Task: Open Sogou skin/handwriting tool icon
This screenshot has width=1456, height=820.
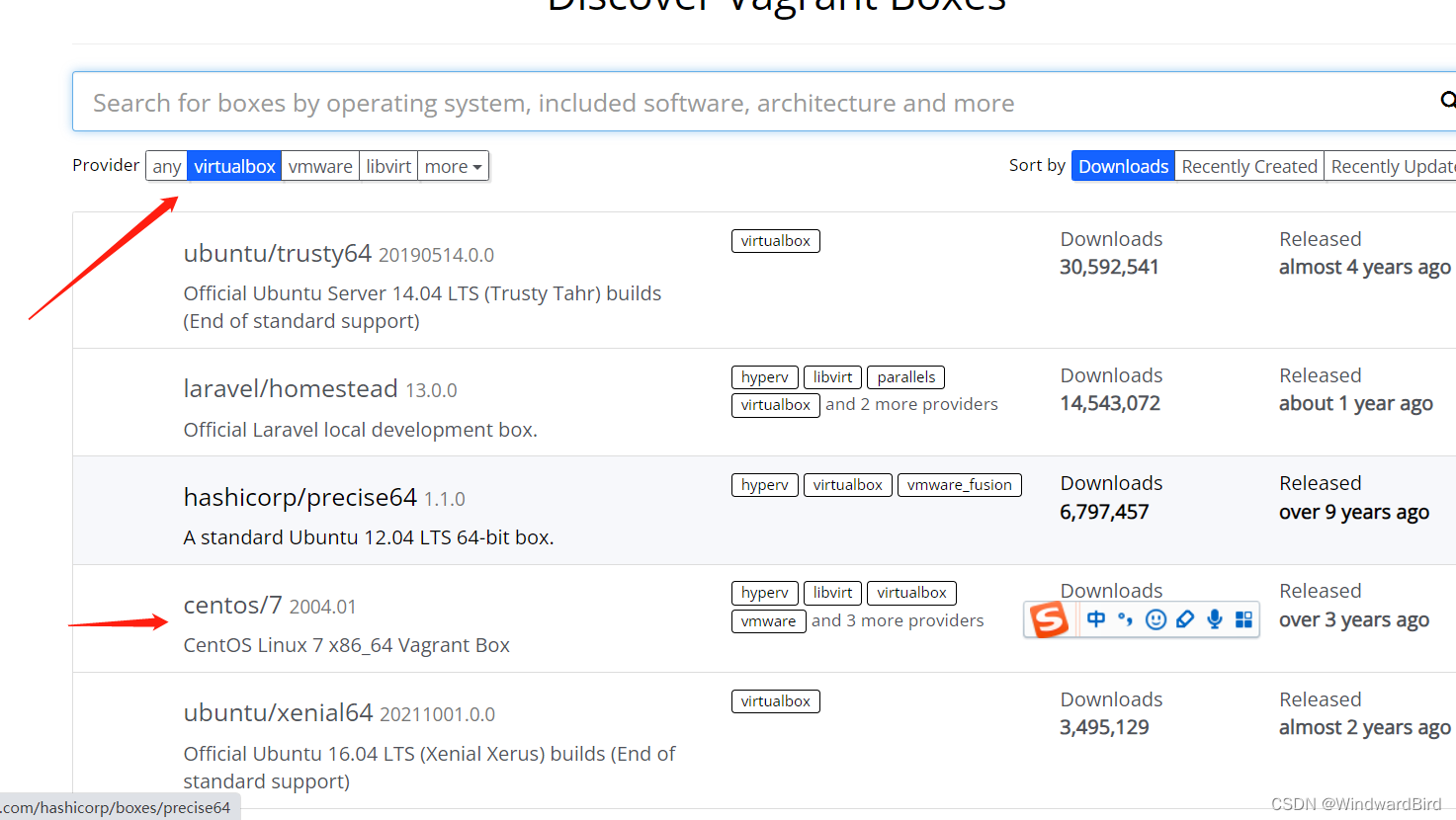Action: tap(1185, 619)
